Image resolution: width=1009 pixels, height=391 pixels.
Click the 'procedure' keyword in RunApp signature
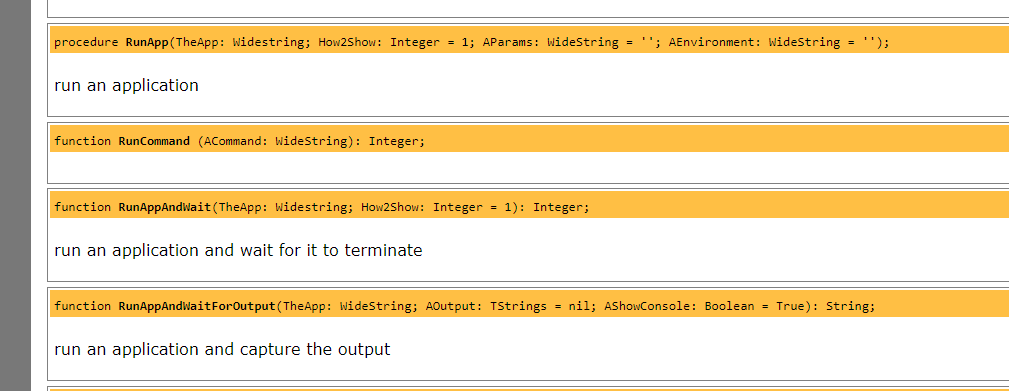[86, 42]
